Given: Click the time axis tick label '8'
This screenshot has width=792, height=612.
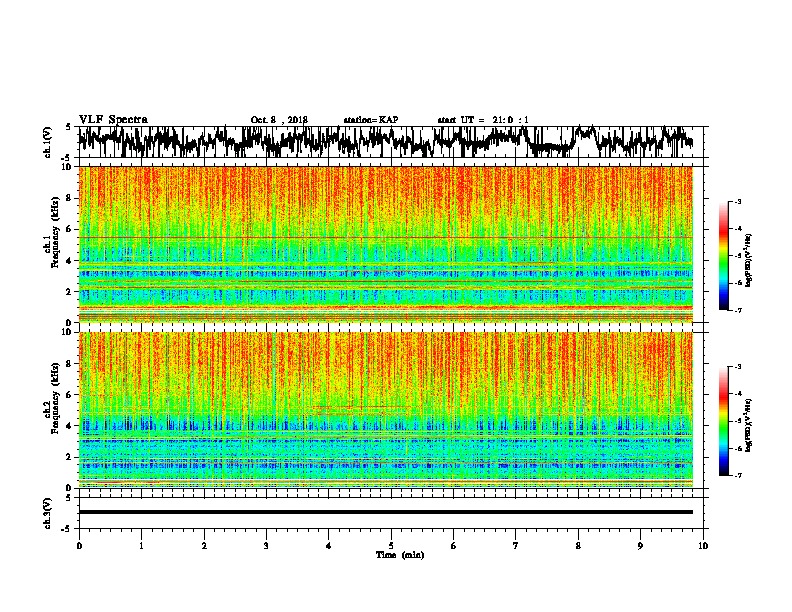Looking at the screenshot, I should coord(578,546).
